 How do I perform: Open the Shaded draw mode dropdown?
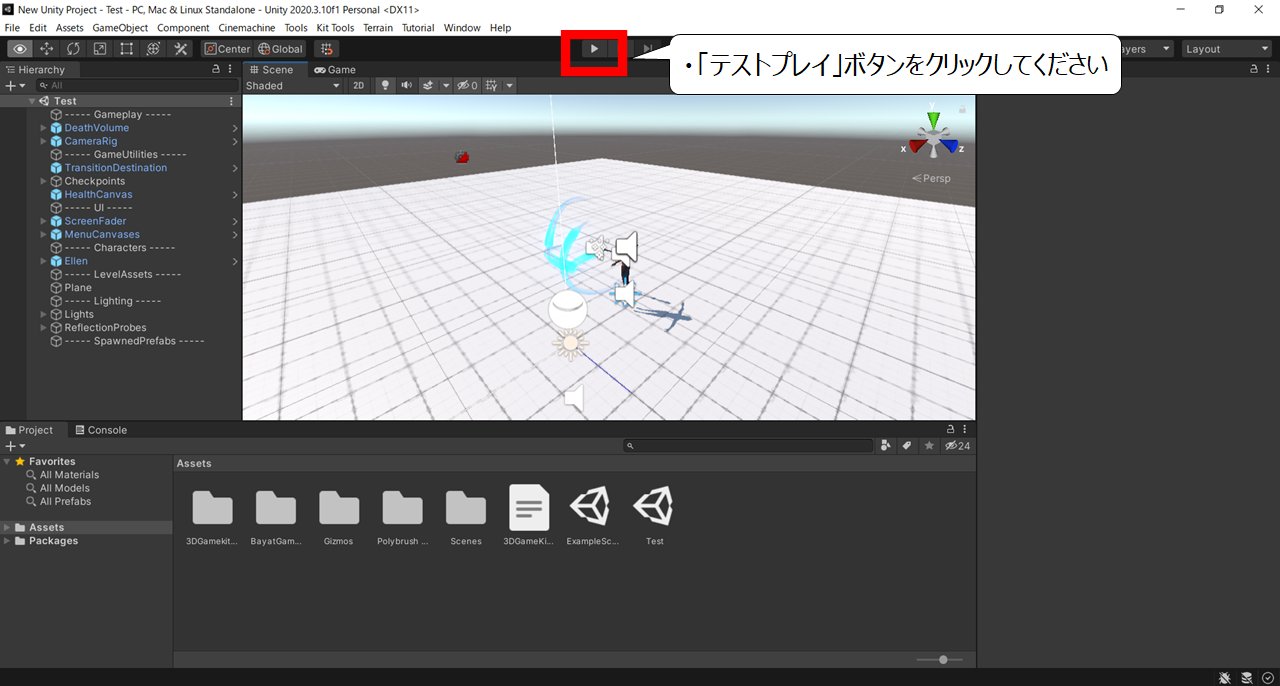(293, 86)
